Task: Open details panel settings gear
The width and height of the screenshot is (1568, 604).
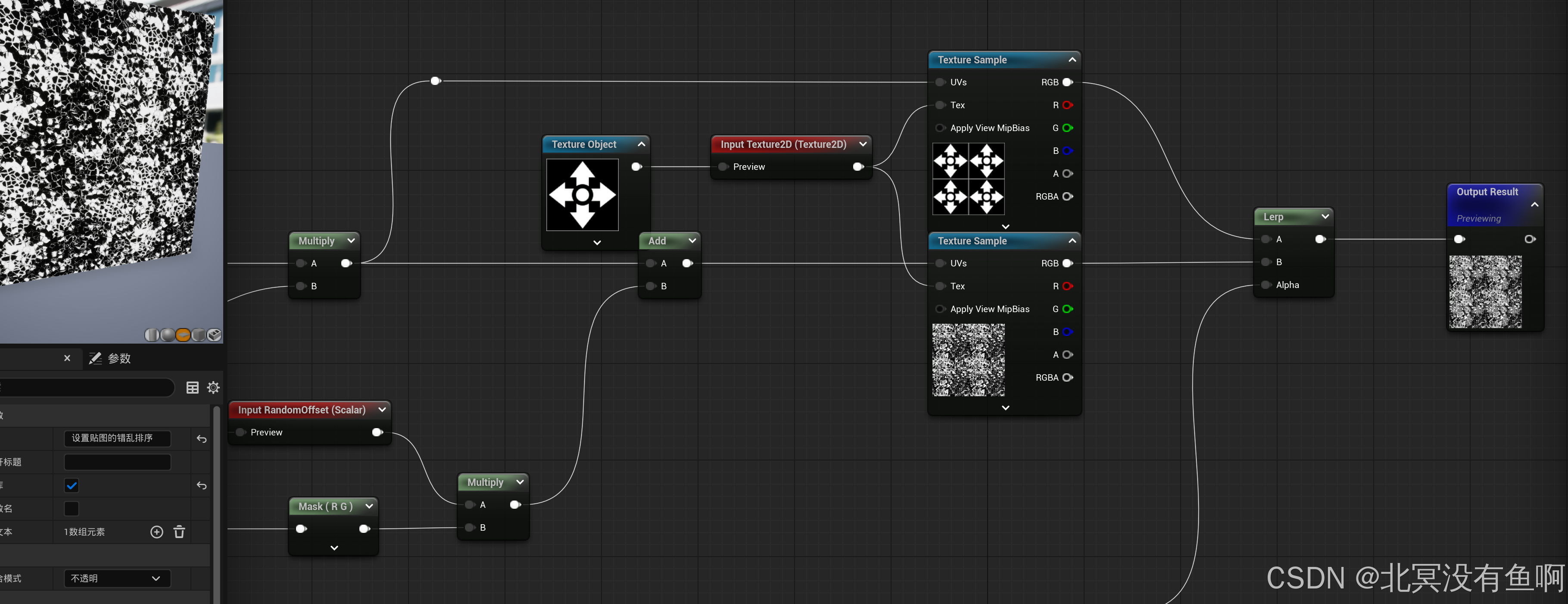Action: (x=213, y=387)
